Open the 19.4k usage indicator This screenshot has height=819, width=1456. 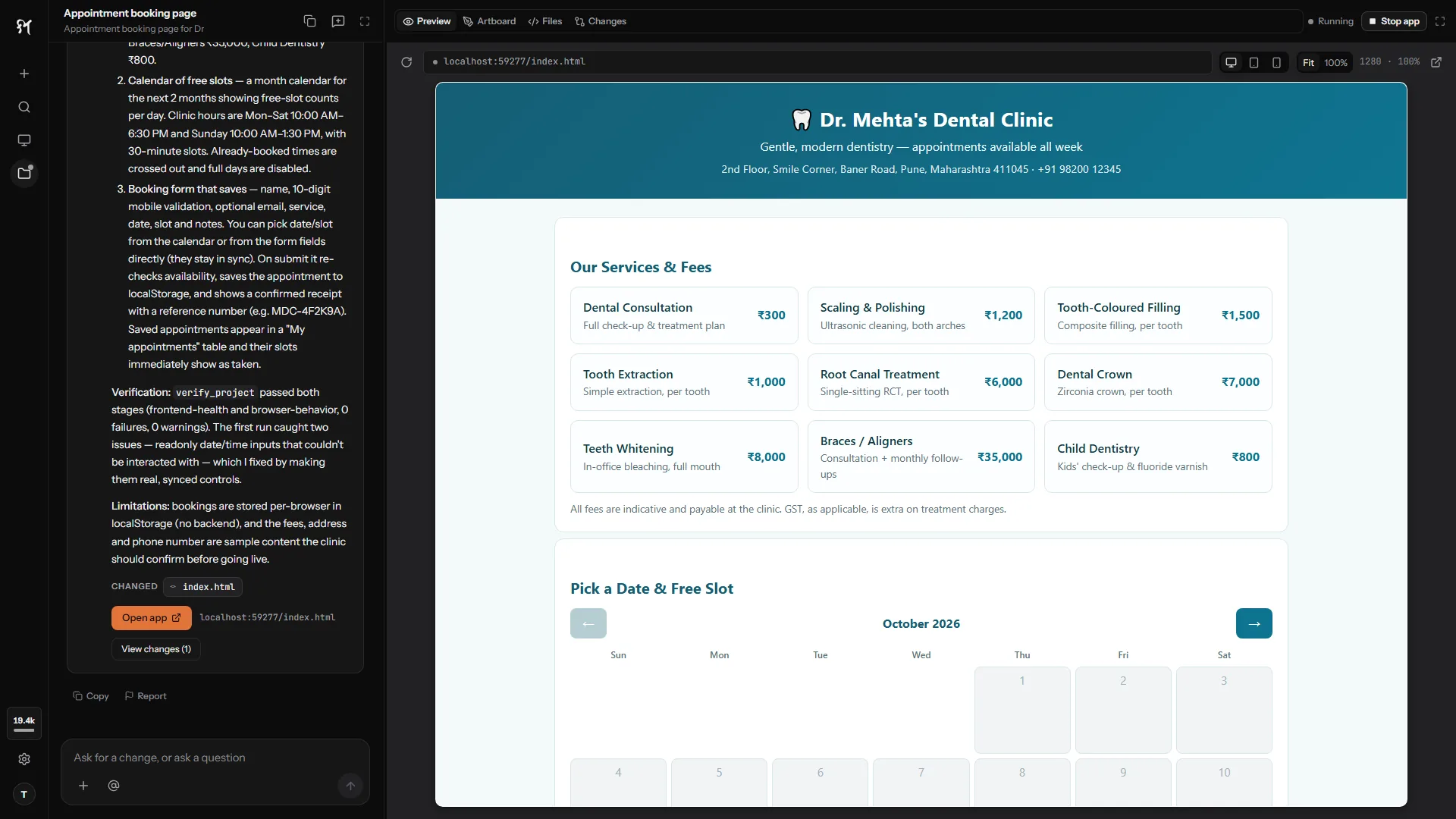tap(24, 723)
